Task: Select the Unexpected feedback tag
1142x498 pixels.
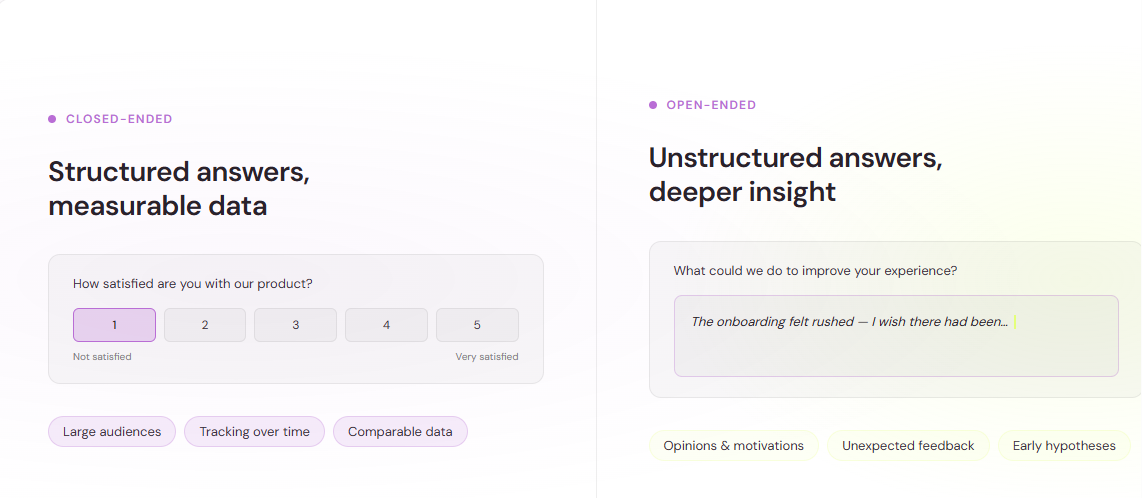Action: [908, 446]
